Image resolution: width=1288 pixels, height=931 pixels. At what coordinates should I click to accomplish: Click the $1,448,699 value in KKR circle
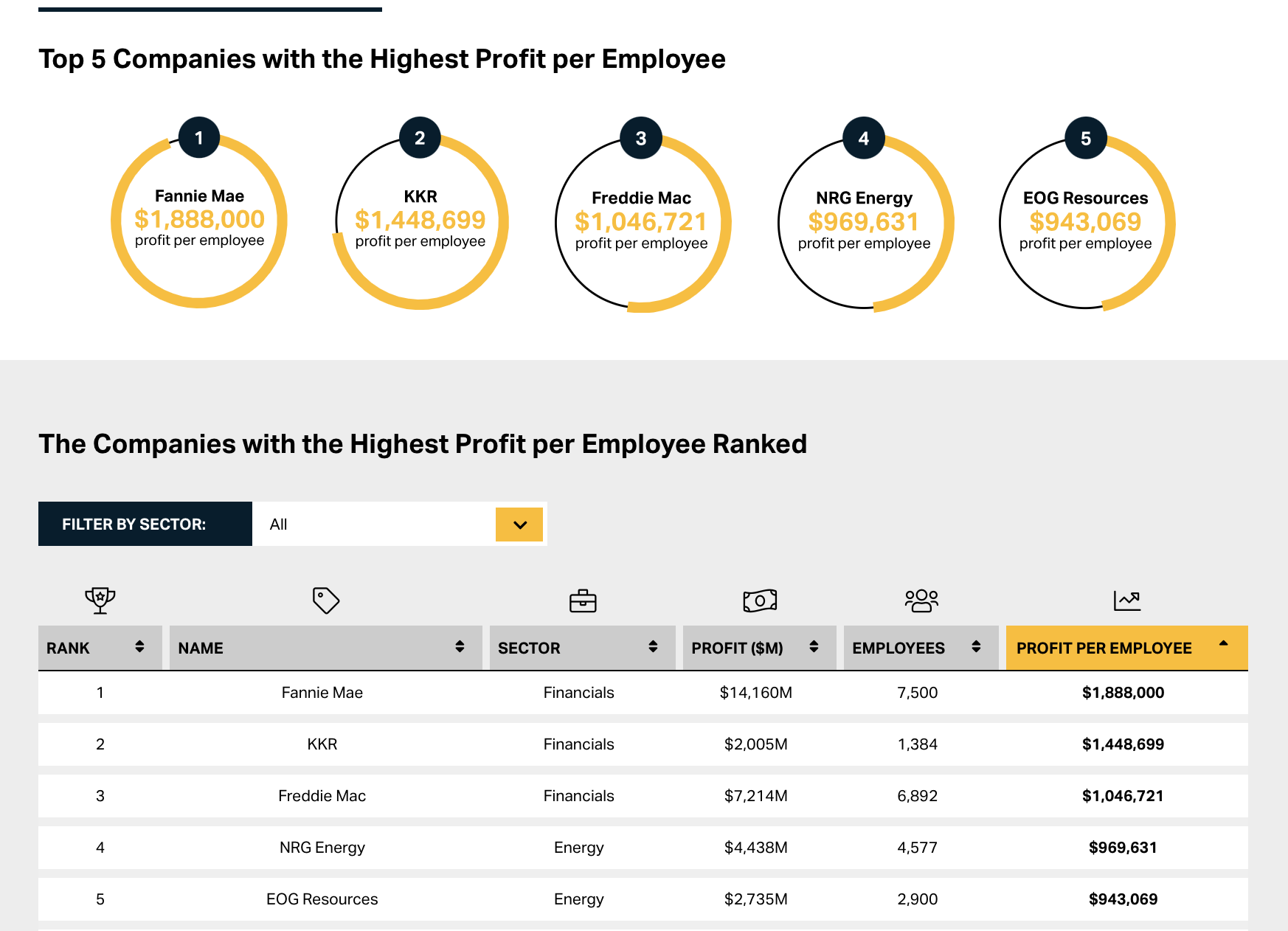420,220
